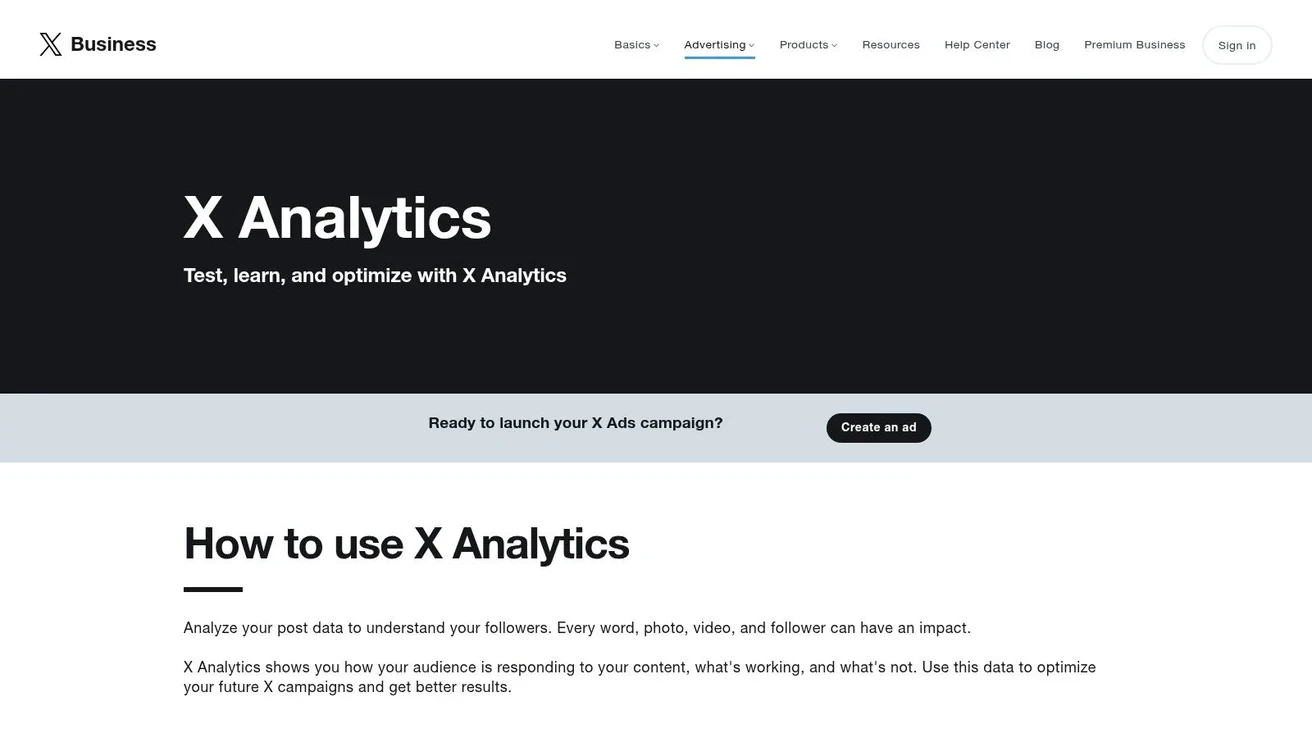Click the chevron next to Products
Screen dimensions: 1312x738
click(x=834, y=46)
